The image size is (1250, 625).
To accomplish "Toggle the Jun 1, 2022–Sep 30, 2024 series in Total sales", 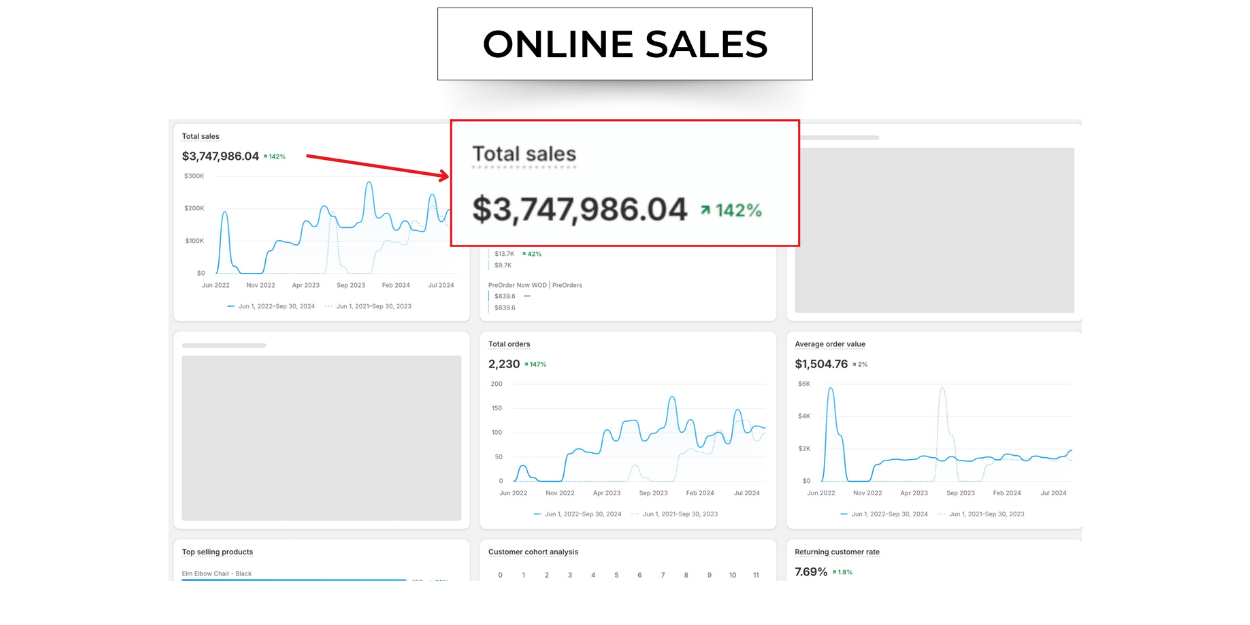I will click(276, 306).
